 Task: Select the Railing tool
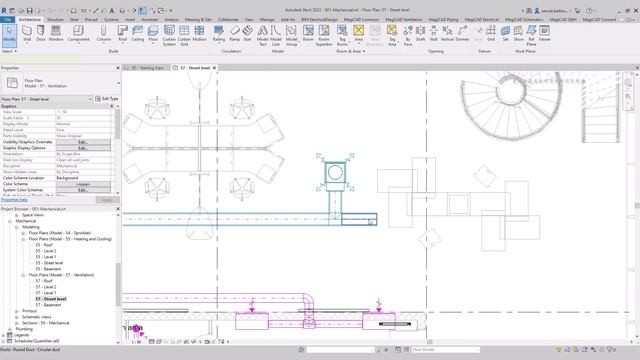pyautogui.click(x=219, y=33)
